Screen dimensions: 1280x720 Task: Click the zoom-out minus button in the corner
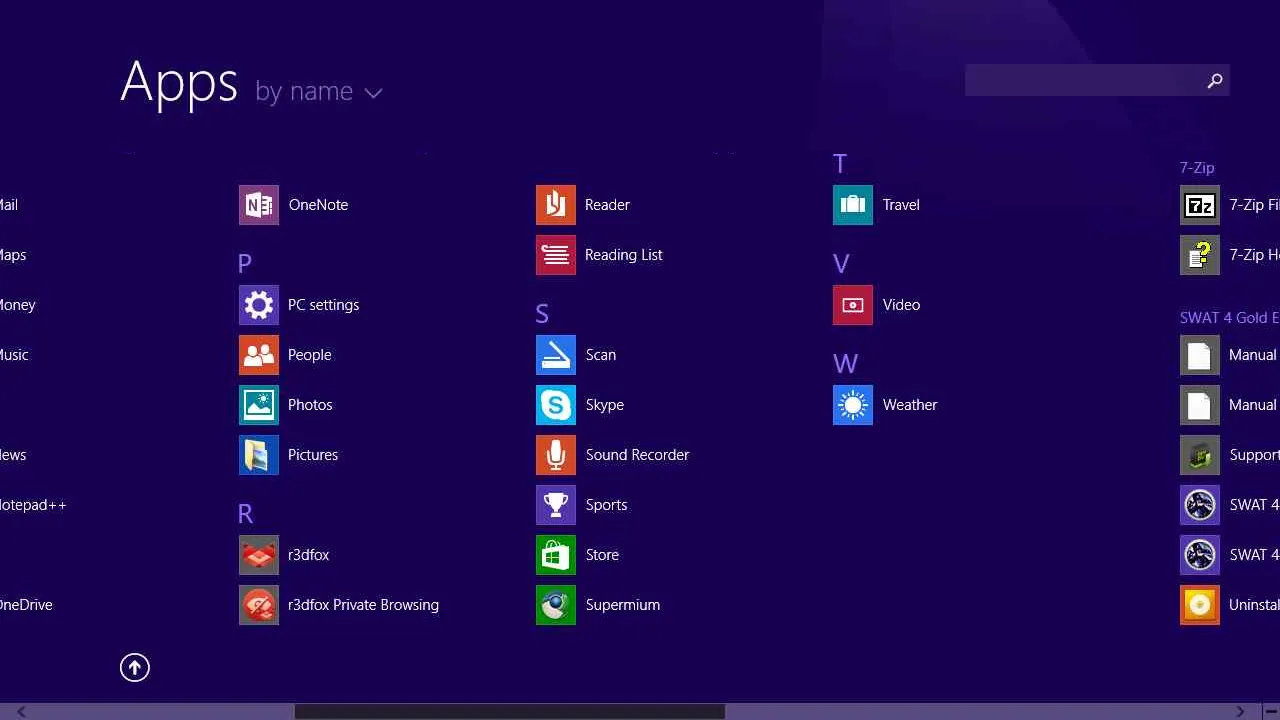(1270, 712)
